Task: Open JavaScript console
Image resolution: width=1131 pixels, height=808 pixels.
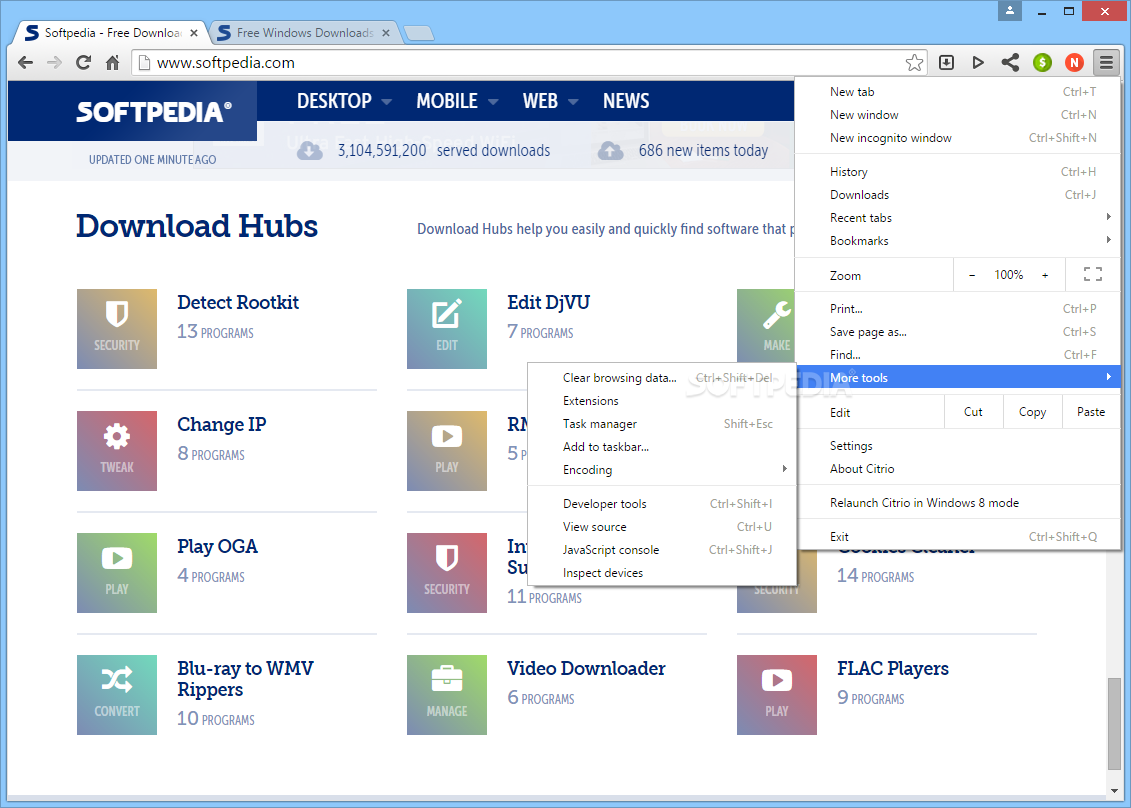Action: 662,550
